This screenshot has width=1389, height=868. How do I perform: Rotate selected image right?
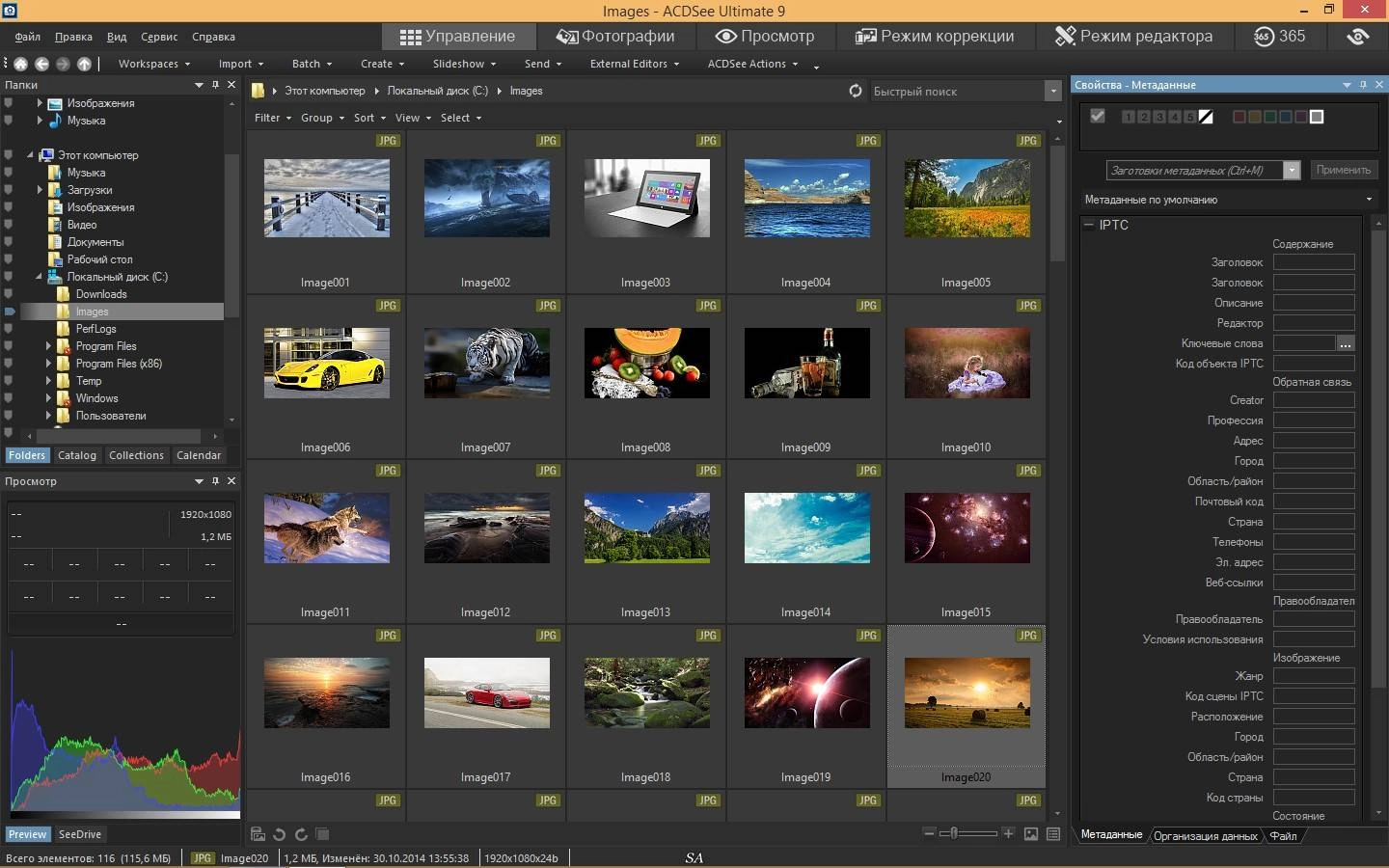(301, 834)
